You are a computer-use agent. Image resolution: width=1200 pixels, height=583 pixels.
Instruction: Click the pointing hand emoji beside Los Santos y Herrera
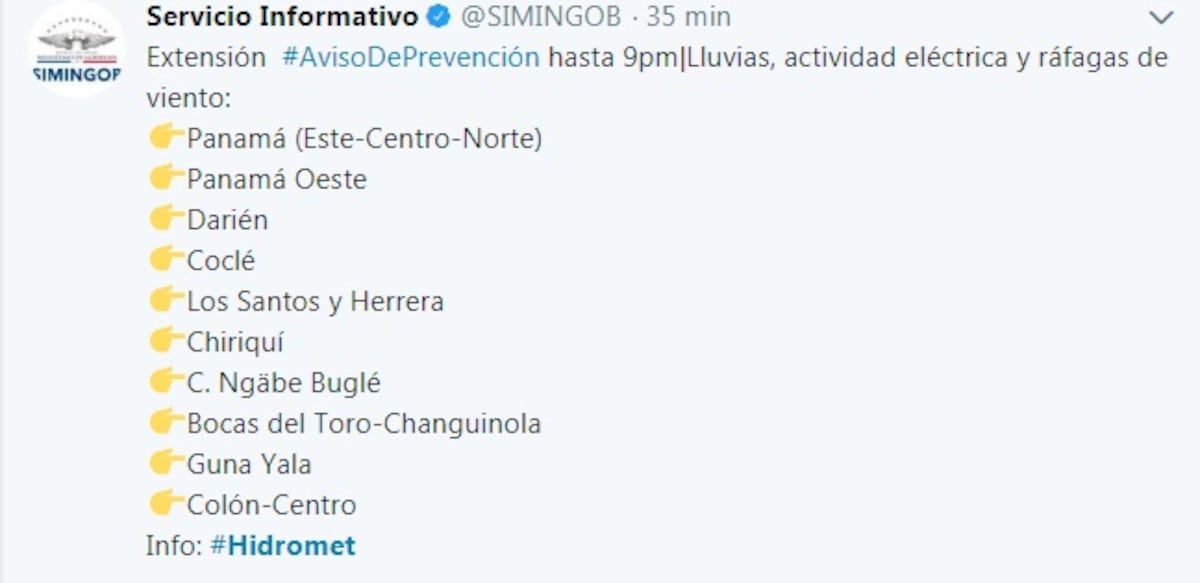(166, 301)
